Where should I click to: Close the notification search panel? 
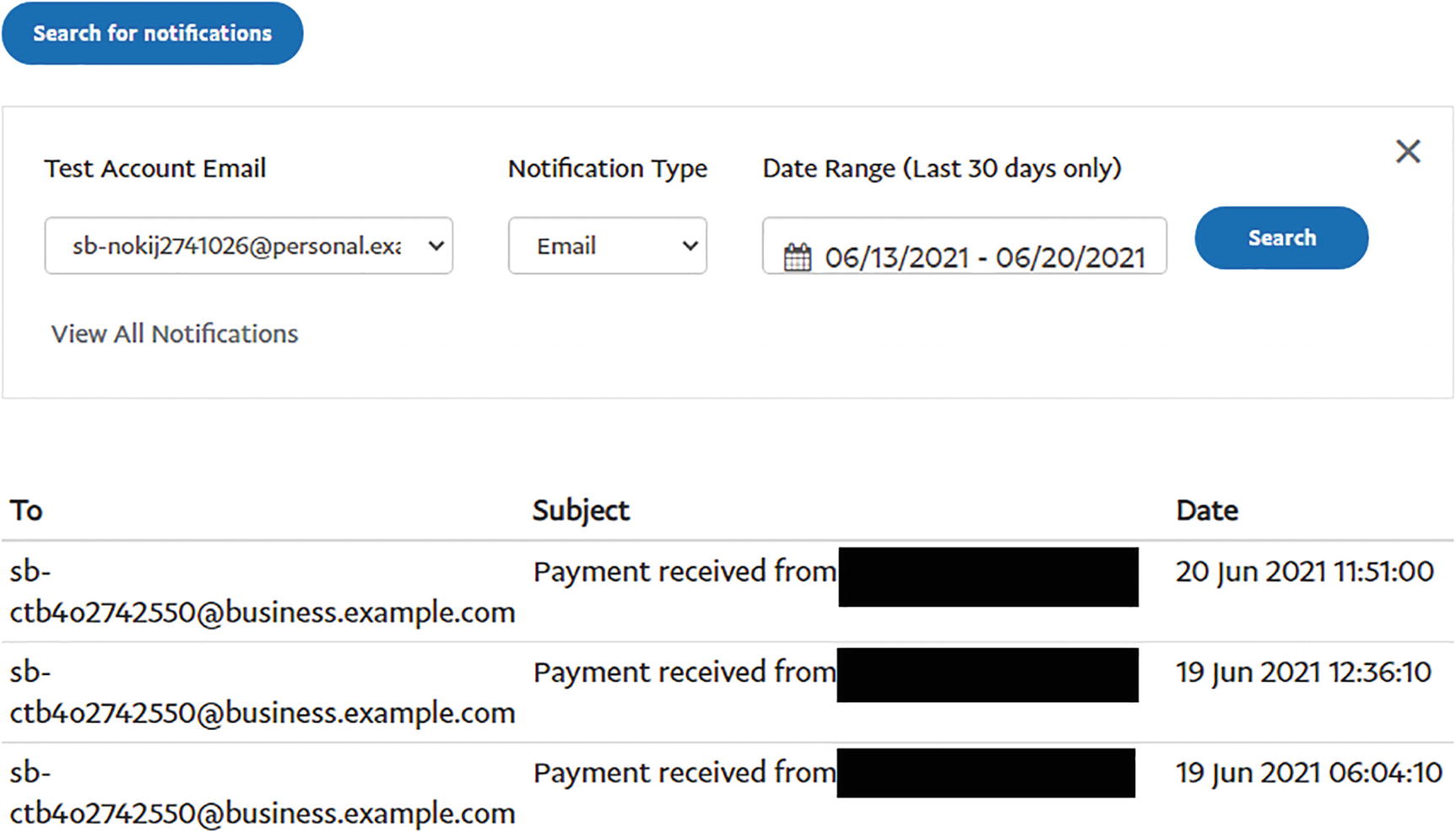pyautogui.click(x=1407, y=152)
